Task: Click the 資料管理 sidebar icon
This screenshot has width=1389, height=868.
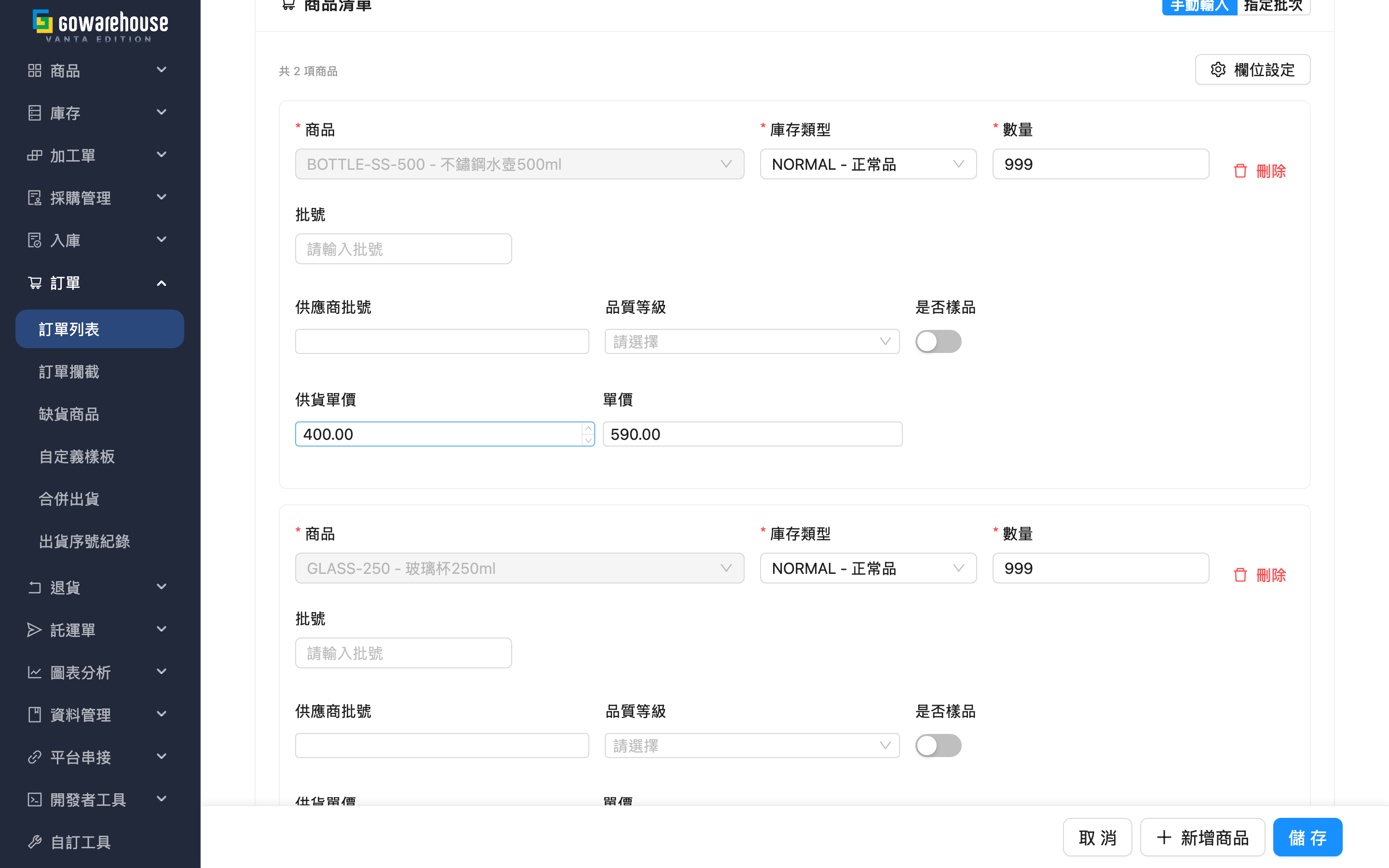Action: pyautogui.click(x=34, y=715)
